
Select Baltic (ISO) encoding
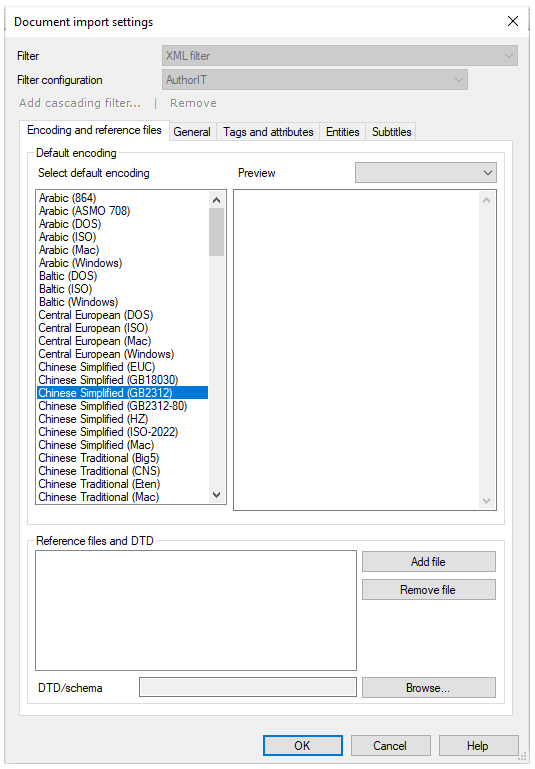pyautogui.click(x=123, y=289)
